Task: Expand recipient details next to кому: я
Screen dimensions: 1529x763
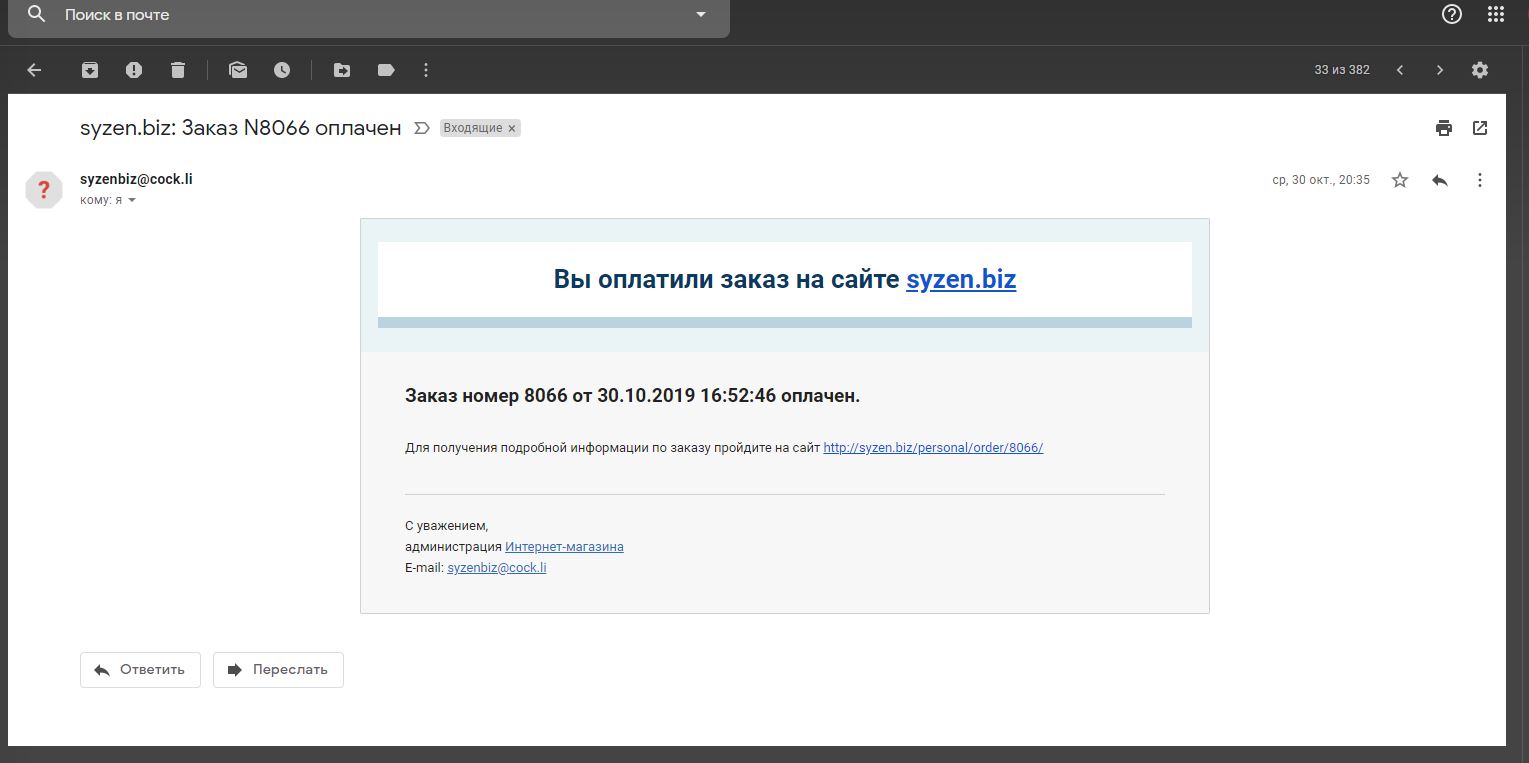Action: [x=131, y=200]
